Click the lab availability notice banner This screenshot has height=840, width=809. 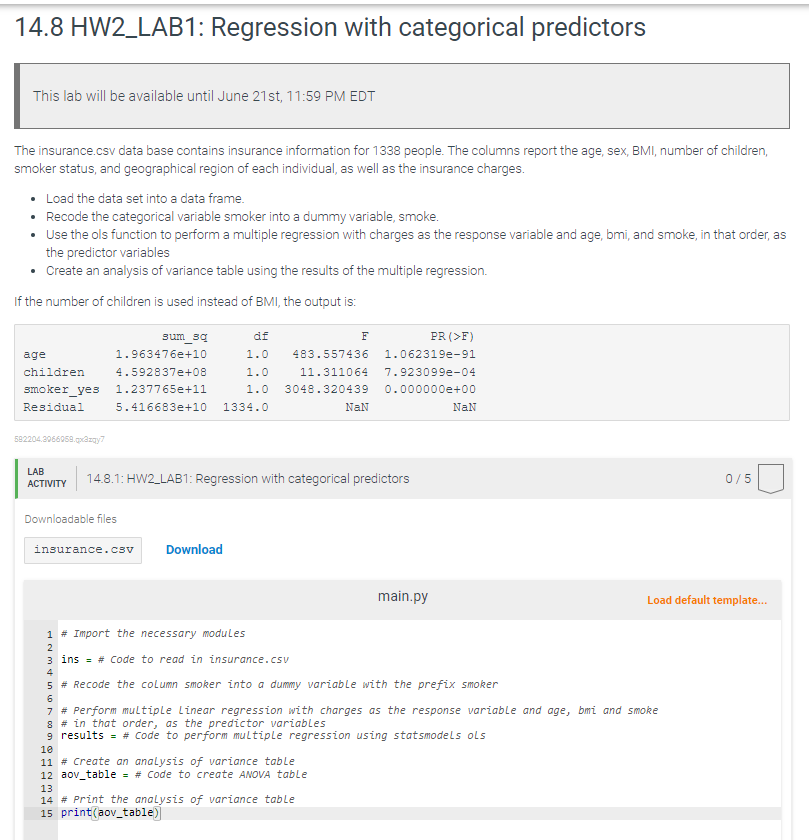pyautogui.click(x=404, y=95)
